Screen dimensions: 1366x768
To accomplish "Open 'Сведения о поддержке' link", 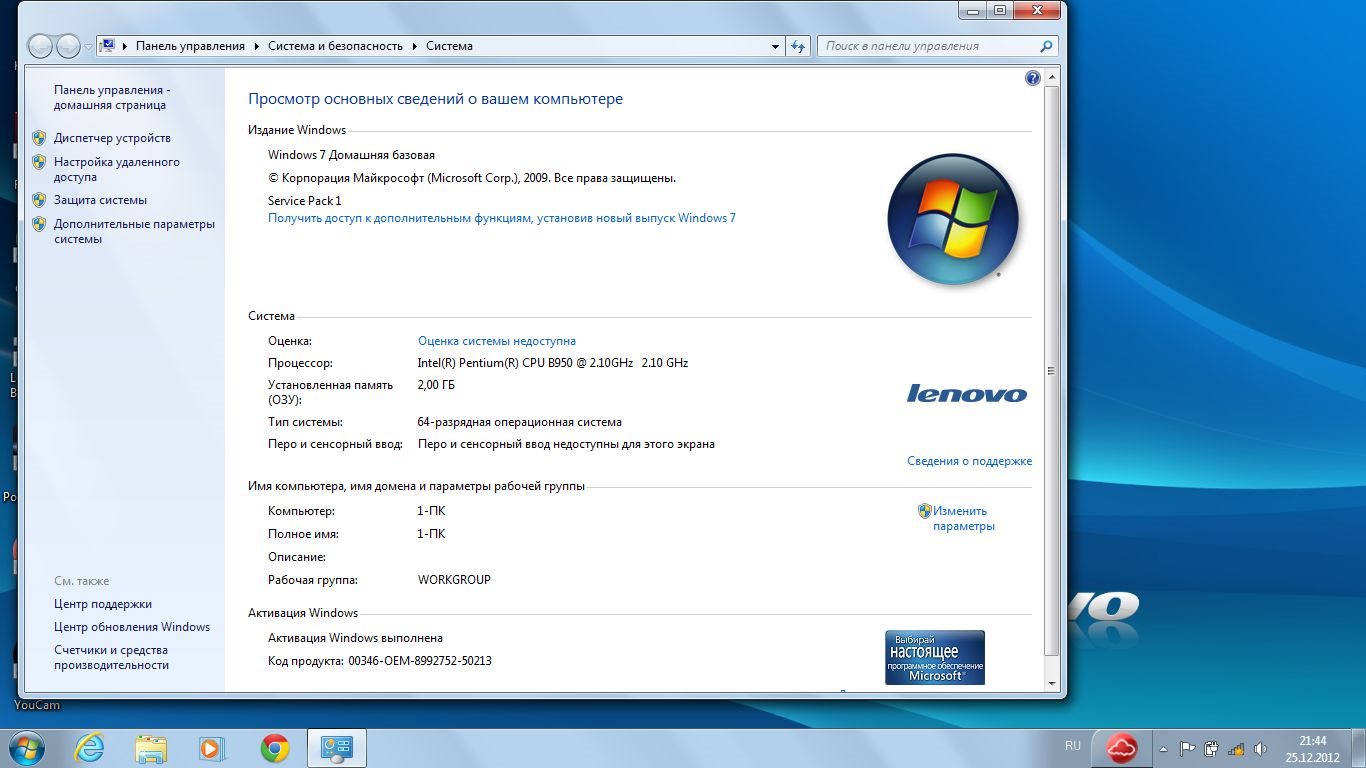I will [969, 461].
